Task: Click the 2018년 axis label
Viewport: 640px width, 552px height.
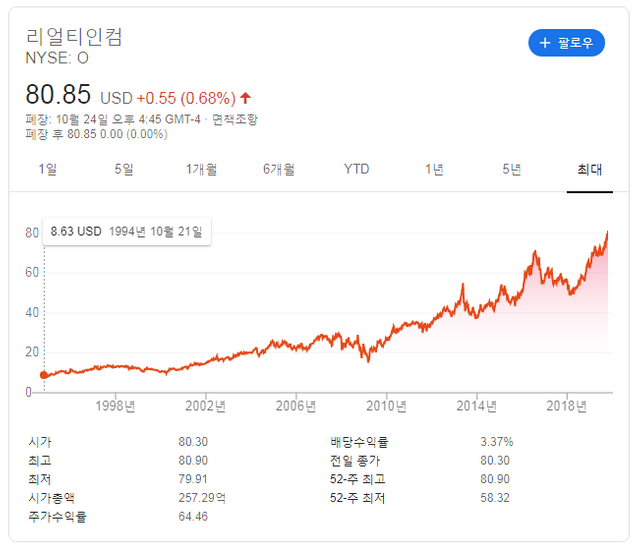Action: pyautogui.click(x=567, y=406)
